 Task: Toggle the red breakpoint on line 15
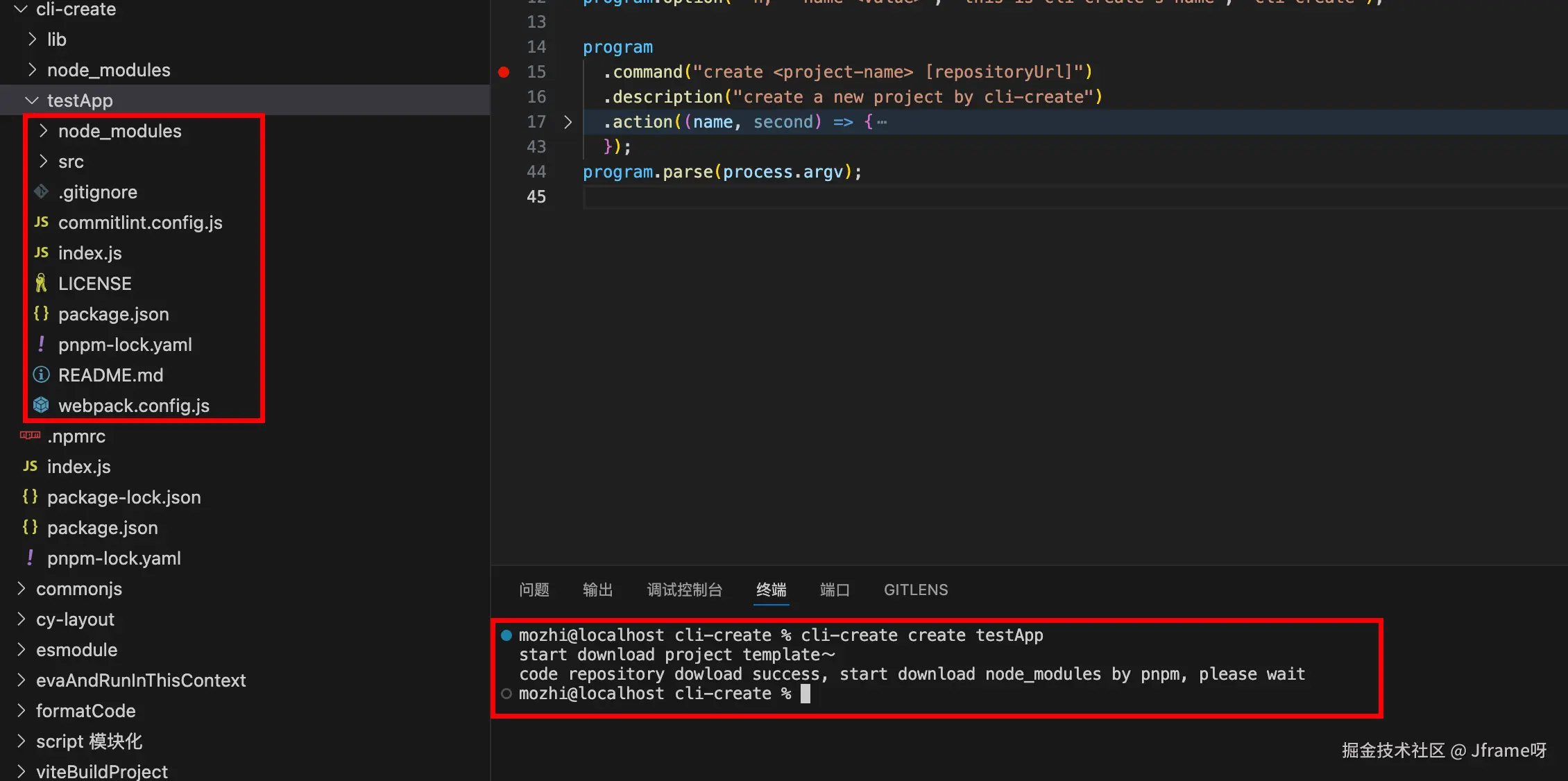click(504, 72)
